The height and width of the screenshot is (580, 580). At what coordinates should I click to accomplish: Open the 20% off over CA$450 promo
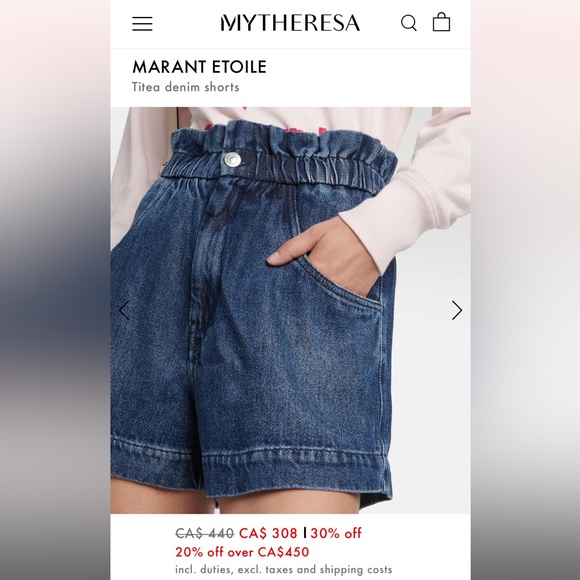242,552
